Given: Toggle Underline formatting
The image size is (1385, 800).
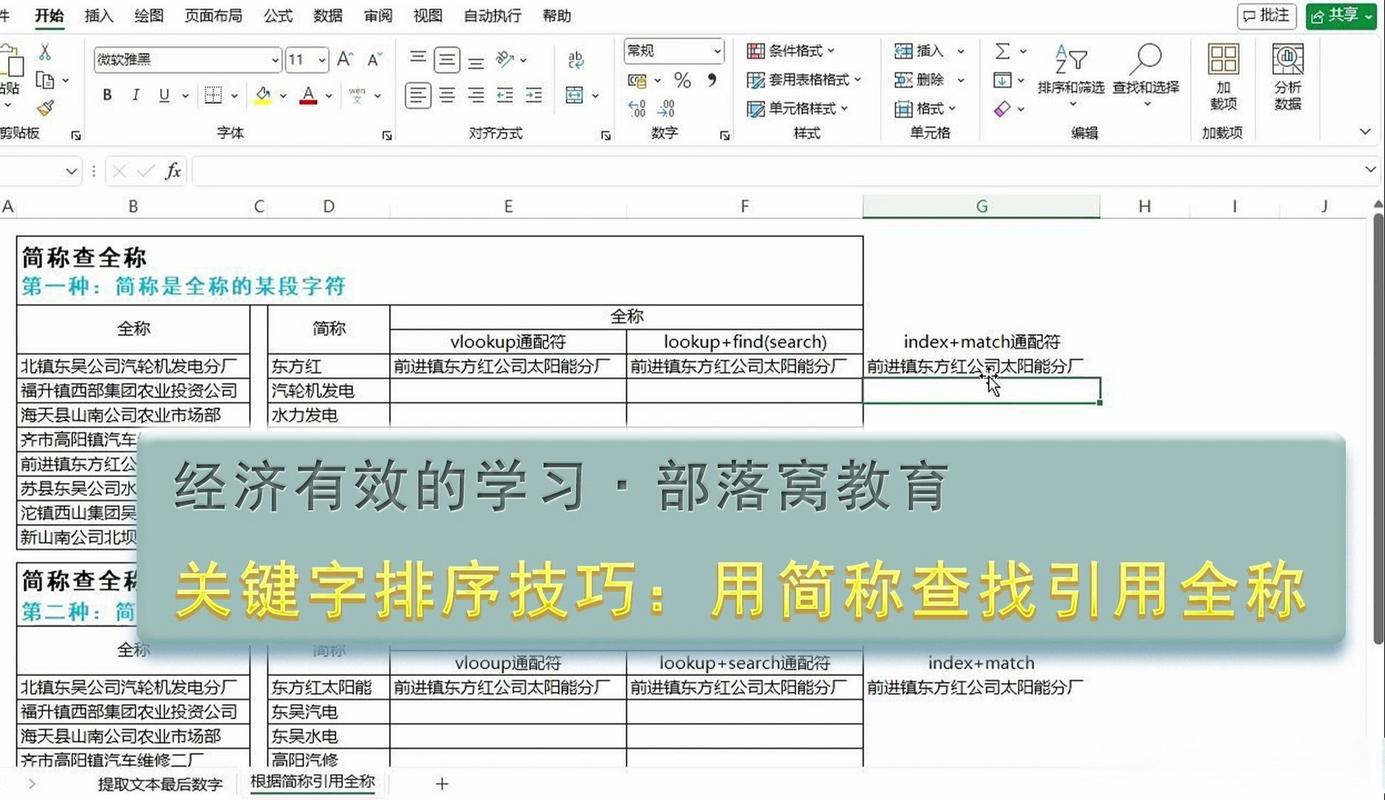Looking at the screenshot, I should pos(163,95).
